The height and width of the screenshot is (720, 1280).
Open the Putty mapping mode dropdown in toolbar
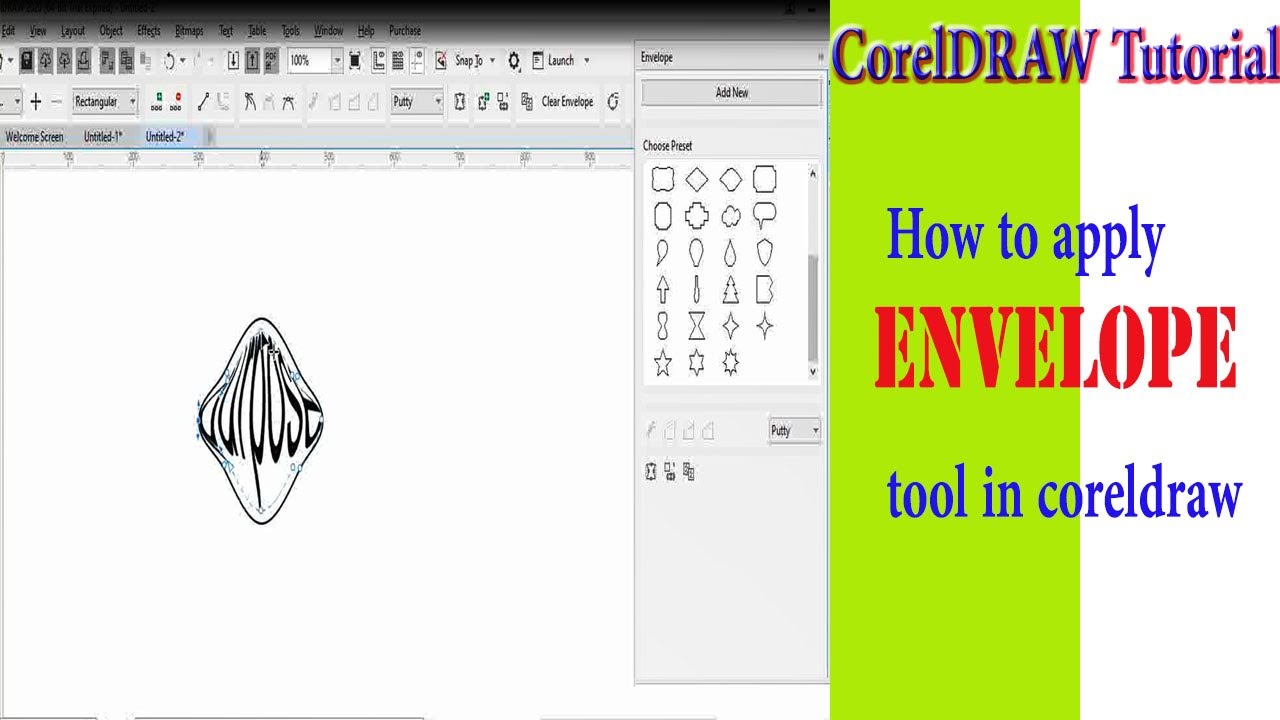pyautogui.click(x=417, y=101)
